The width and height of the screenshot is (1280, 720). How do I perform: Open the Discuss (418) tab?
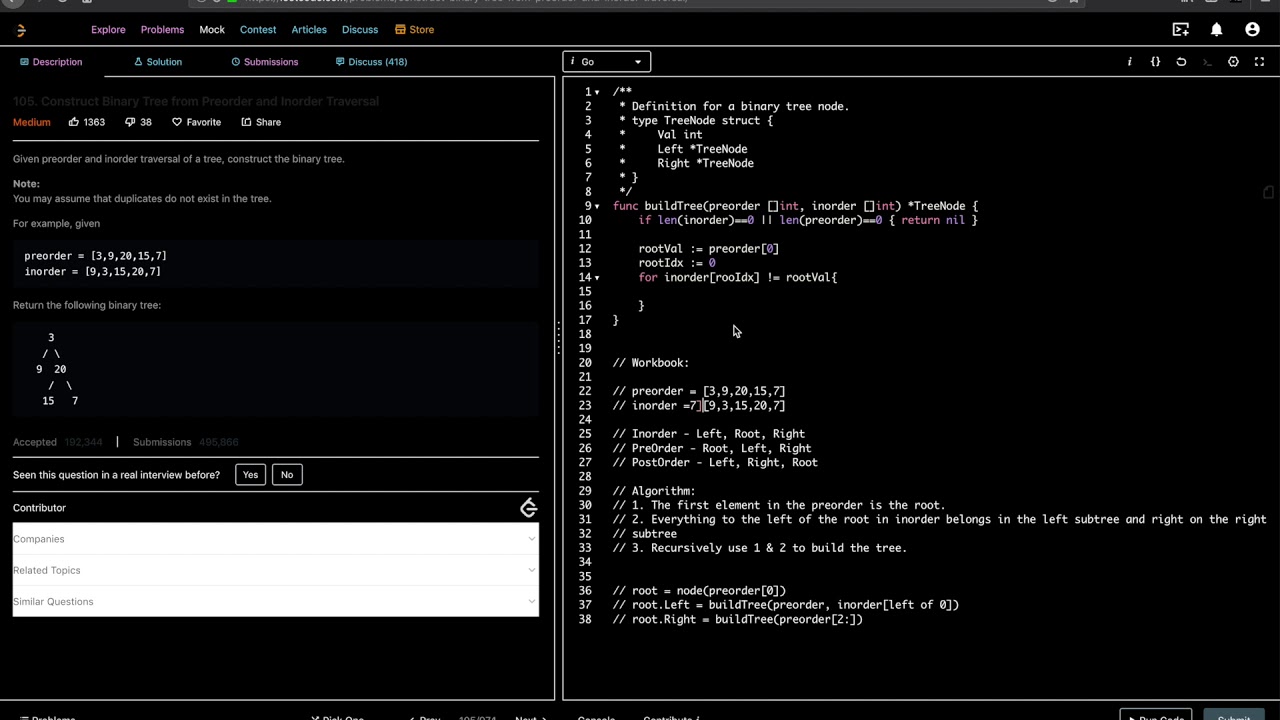[371, 62]
